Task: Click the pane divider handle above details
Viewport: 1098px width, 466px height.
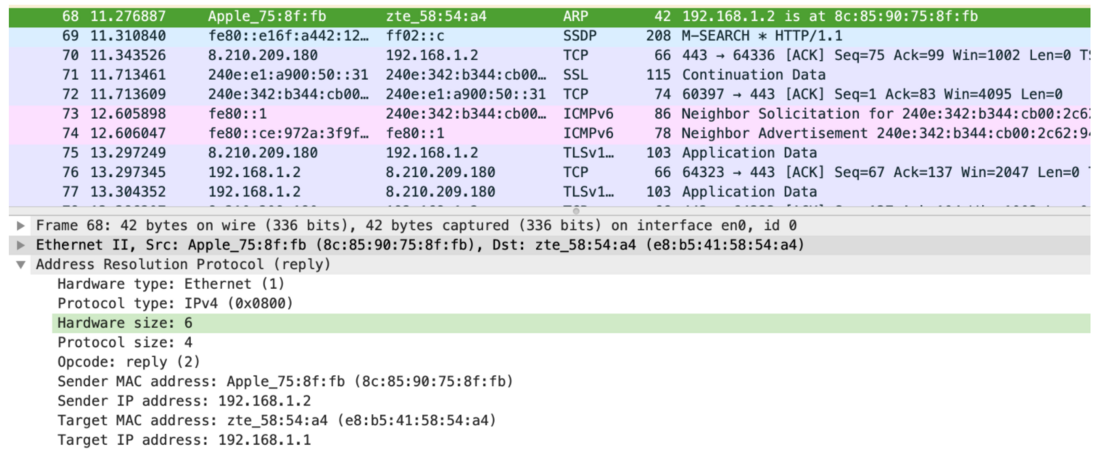Action: [576, 210]
